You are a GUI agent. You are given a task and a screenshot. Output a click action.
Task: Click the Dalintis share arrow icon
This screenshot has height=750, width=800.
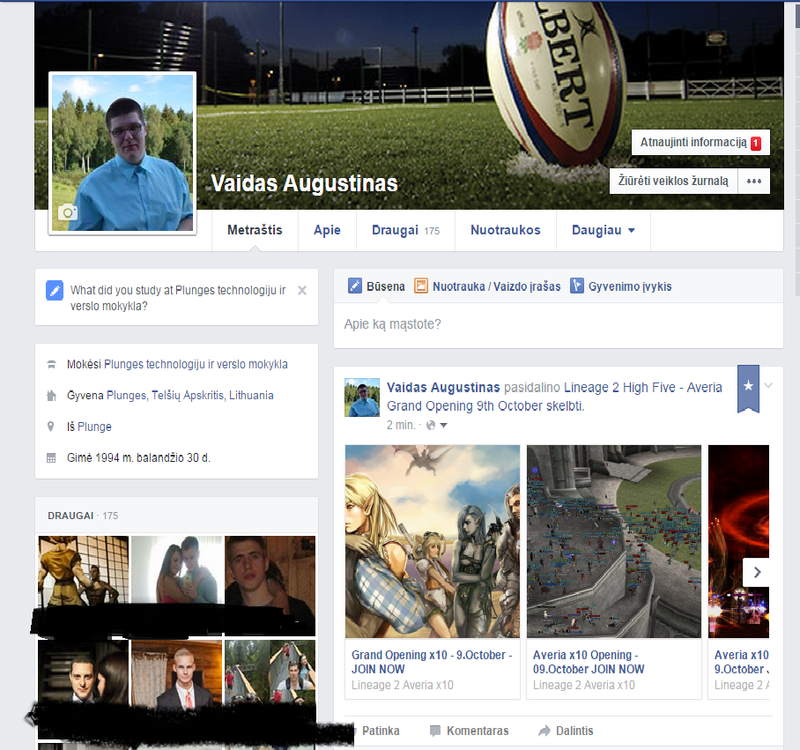click(544, 731)
